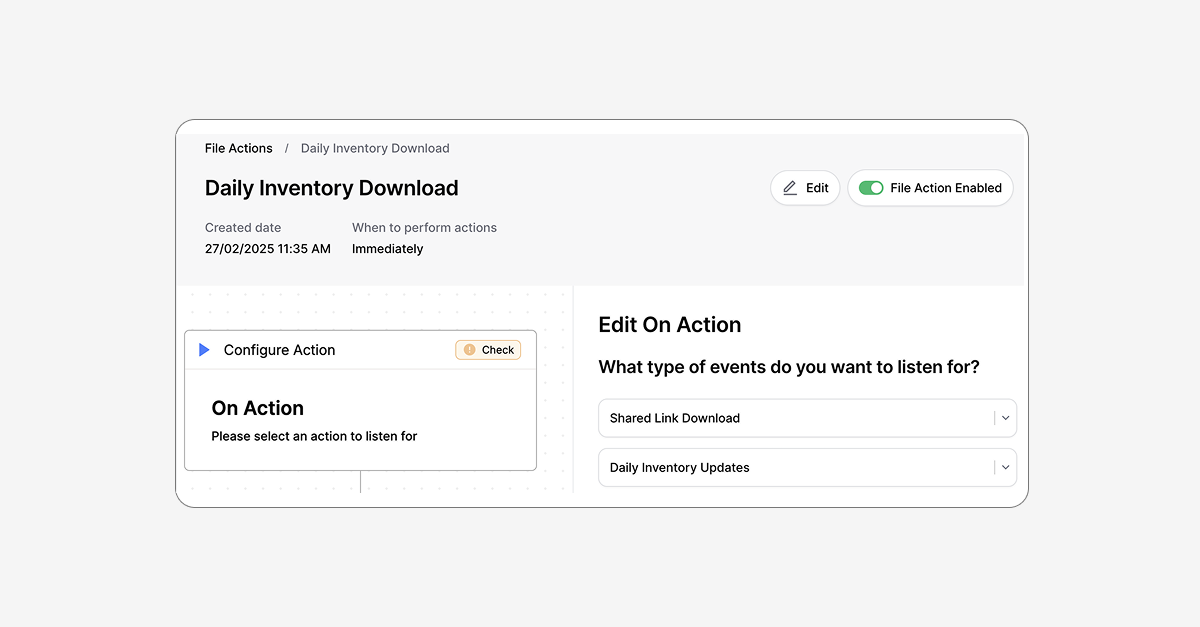Click the Check badge button
The image size is (1200, 627).
point(488,350)
